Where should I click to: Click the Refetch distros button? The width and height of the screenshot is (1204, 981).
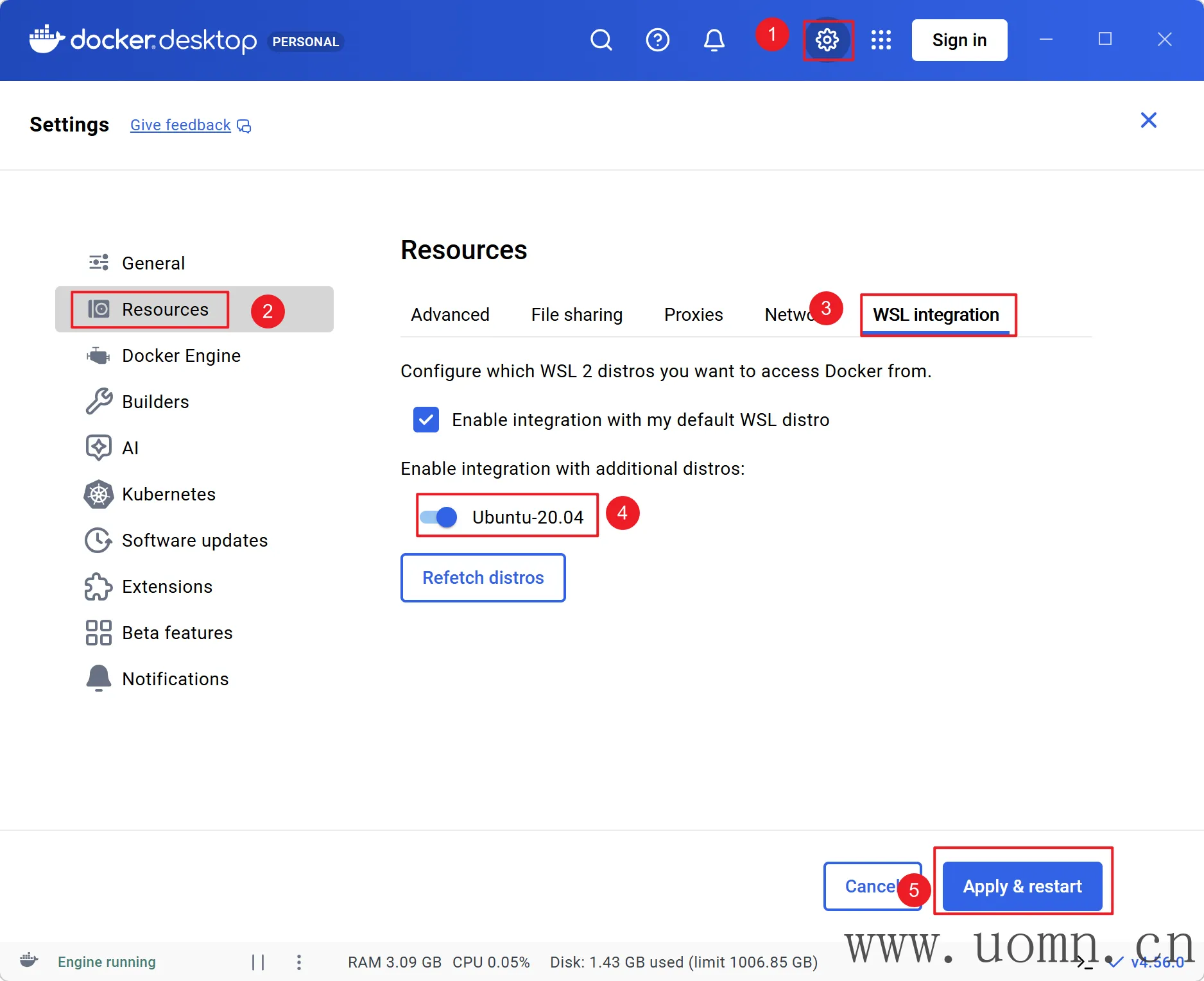click(483, 577)
